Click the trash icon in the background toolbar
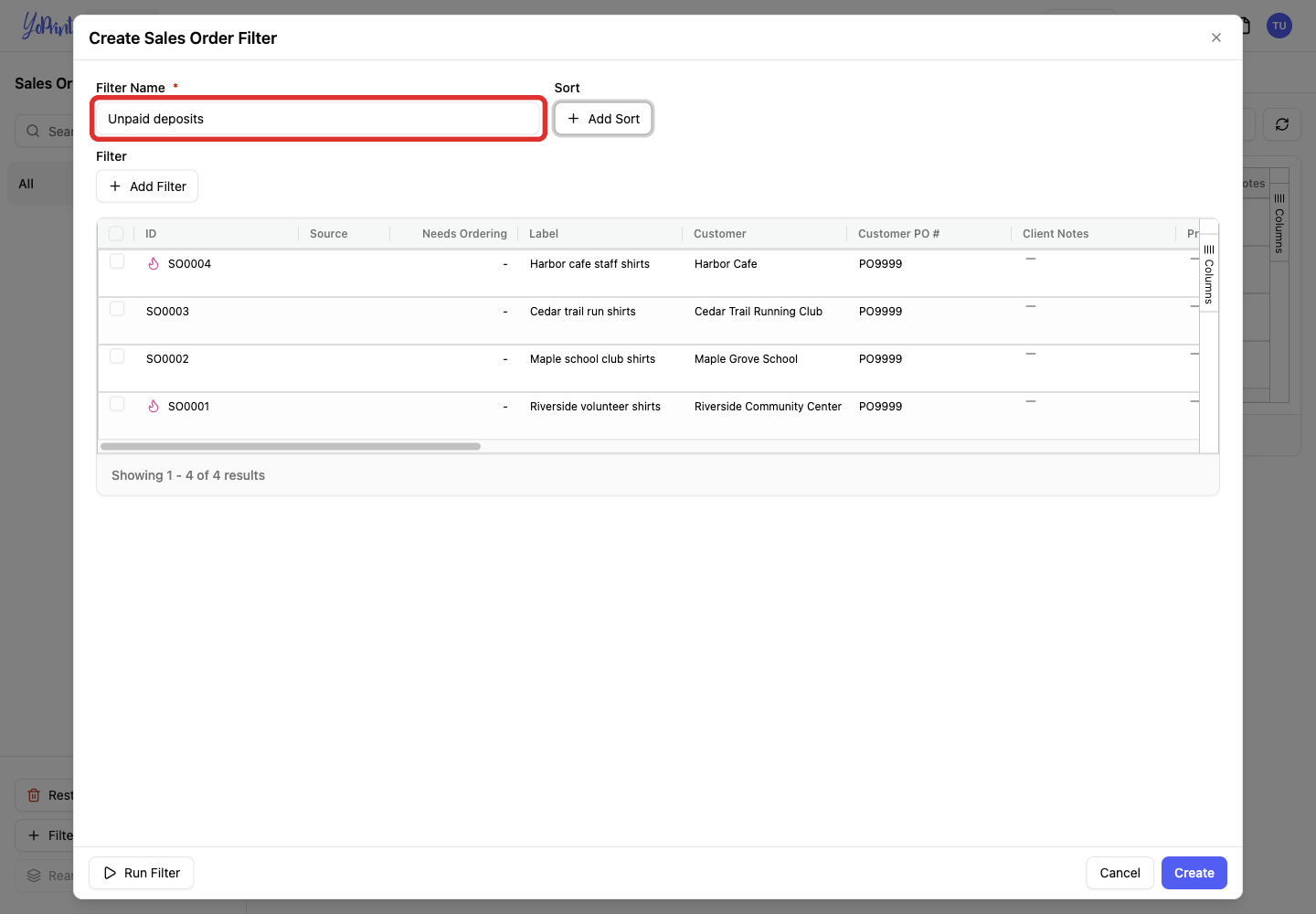 tap(34, 795)
